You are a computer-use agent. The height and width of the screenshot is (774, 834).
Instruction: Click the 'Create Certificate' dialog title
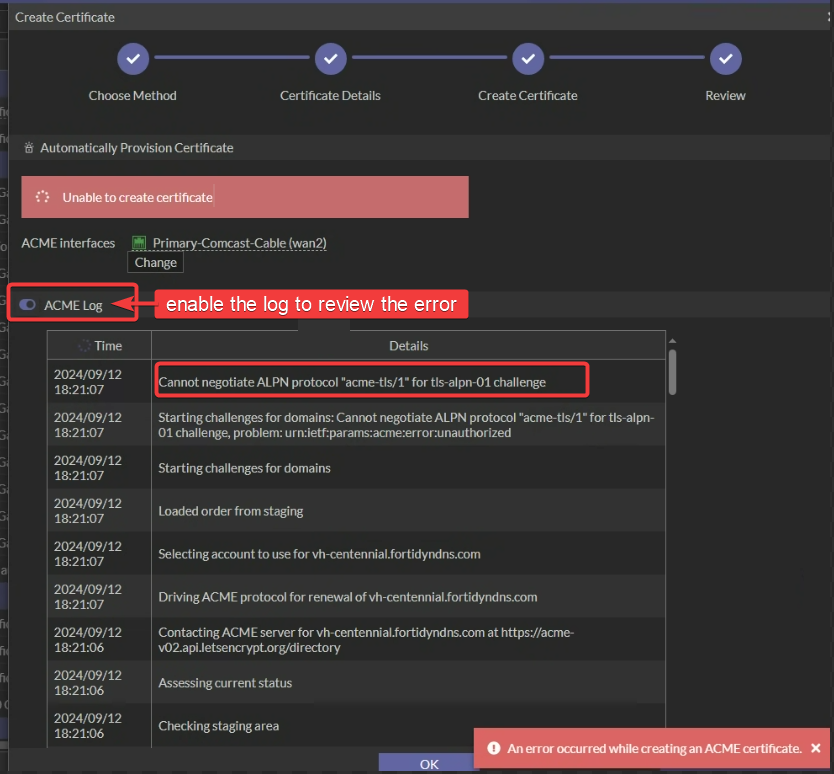click(x=65, y=18)
